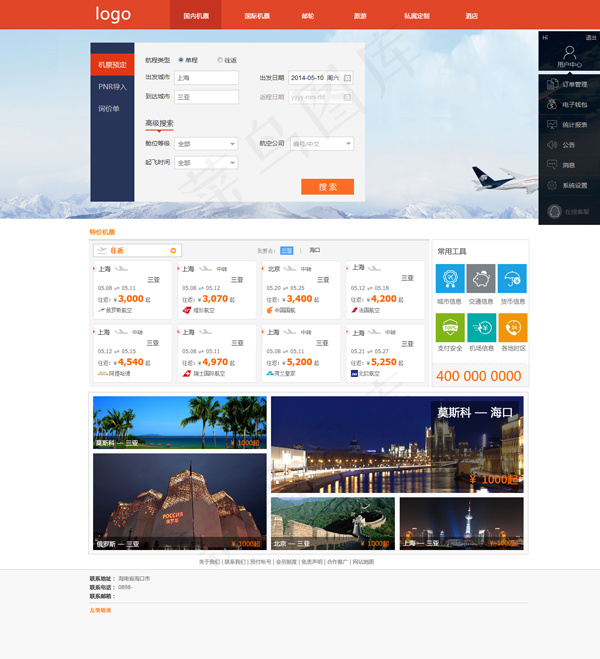Click the 订单管理 documents icon
The image size is (600, 659).
(x=552, y=84)
